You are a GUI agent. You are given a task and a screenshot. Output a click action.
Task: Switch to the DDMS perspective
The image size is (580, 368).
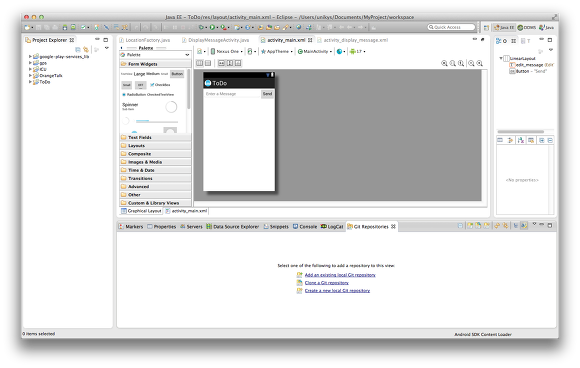(x=527, y=28)
